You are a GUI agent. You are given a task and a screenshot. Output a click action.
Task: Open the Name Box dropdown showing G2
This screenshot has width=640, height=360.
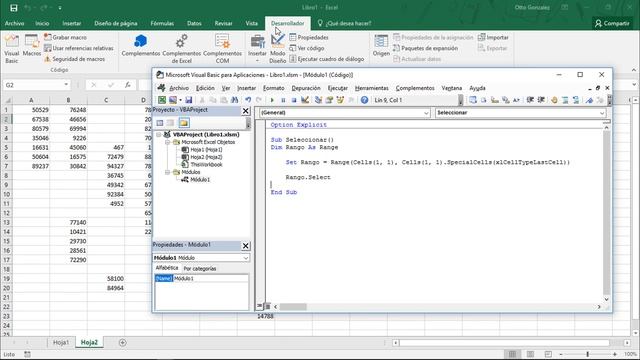[x=66, y=85]
